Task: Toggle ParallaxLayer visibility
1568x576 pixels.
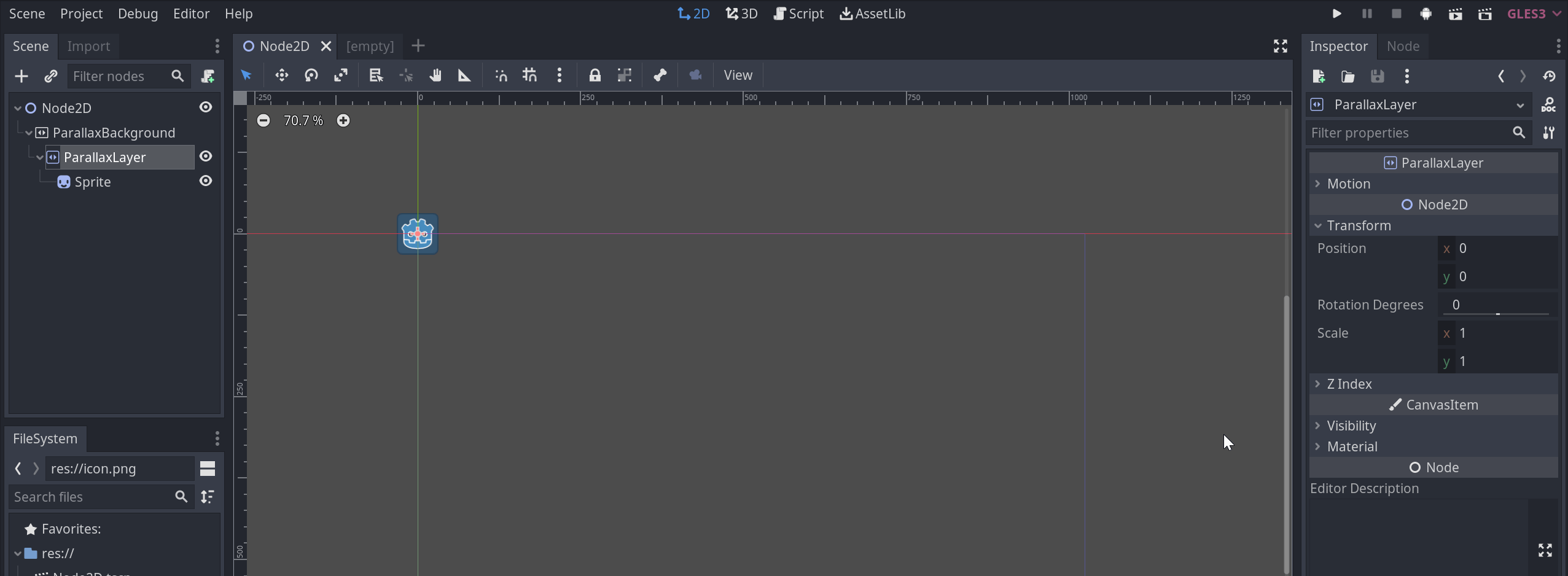Action: click(206, 156)
